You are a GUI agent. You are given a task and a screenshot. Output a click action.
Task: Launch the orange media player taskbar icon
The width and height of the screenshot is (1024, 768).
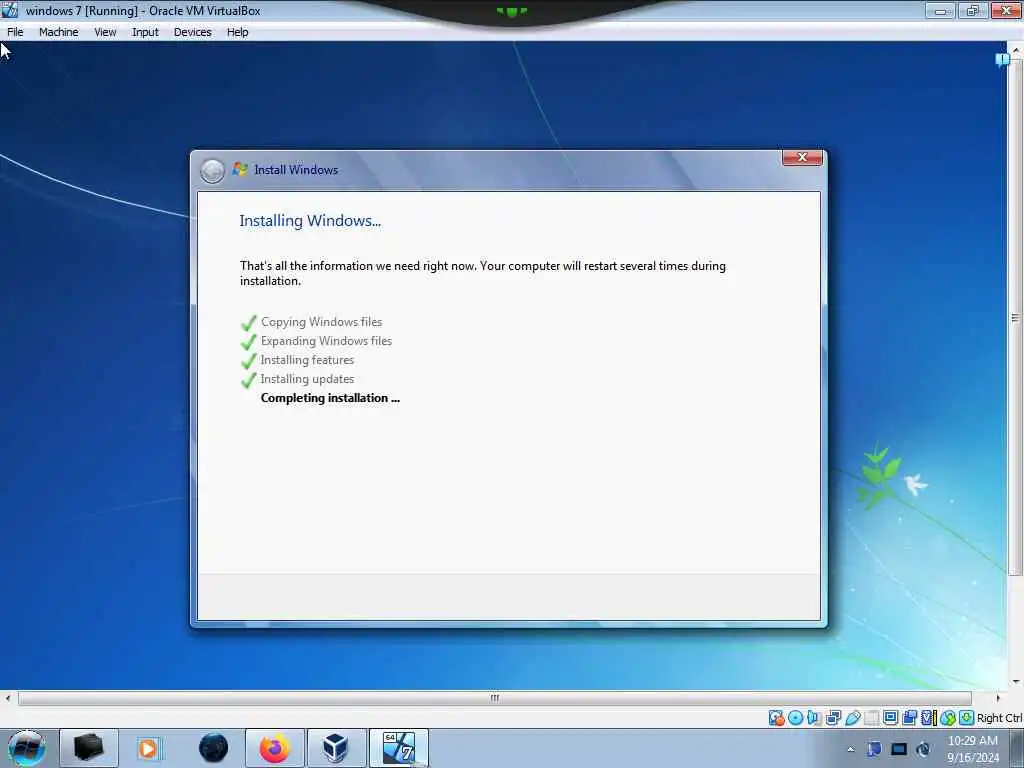(148, 748)
